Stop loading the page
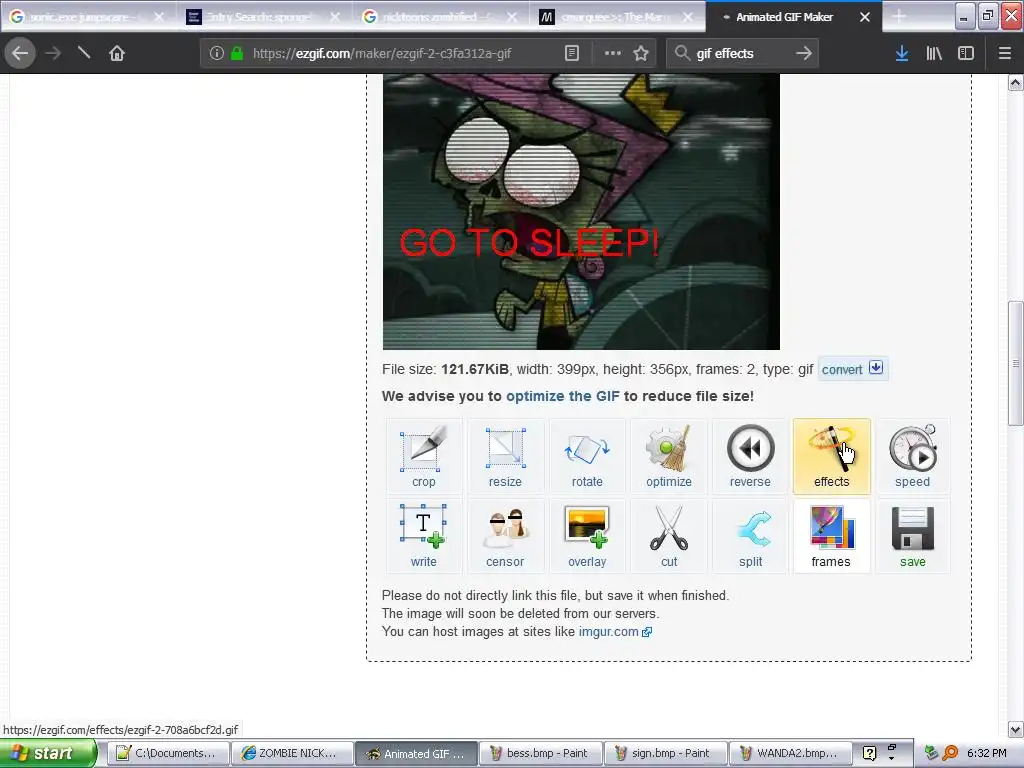Screen dimensions: 1024x768 pos(84,53)
